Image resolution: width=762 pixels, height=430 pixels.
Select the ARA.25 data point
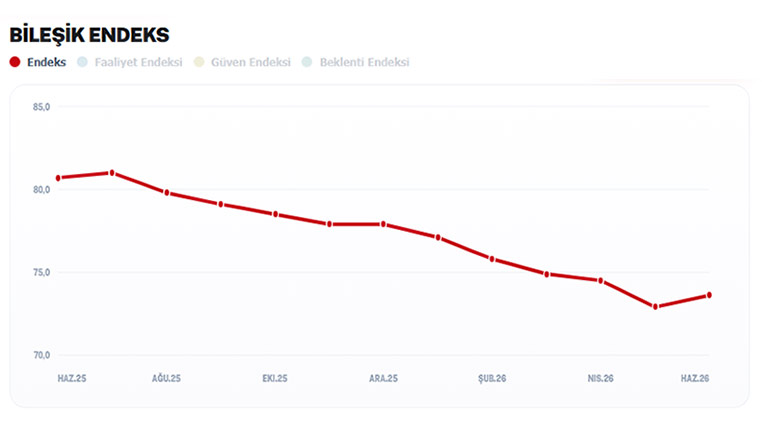click(383, 224)
